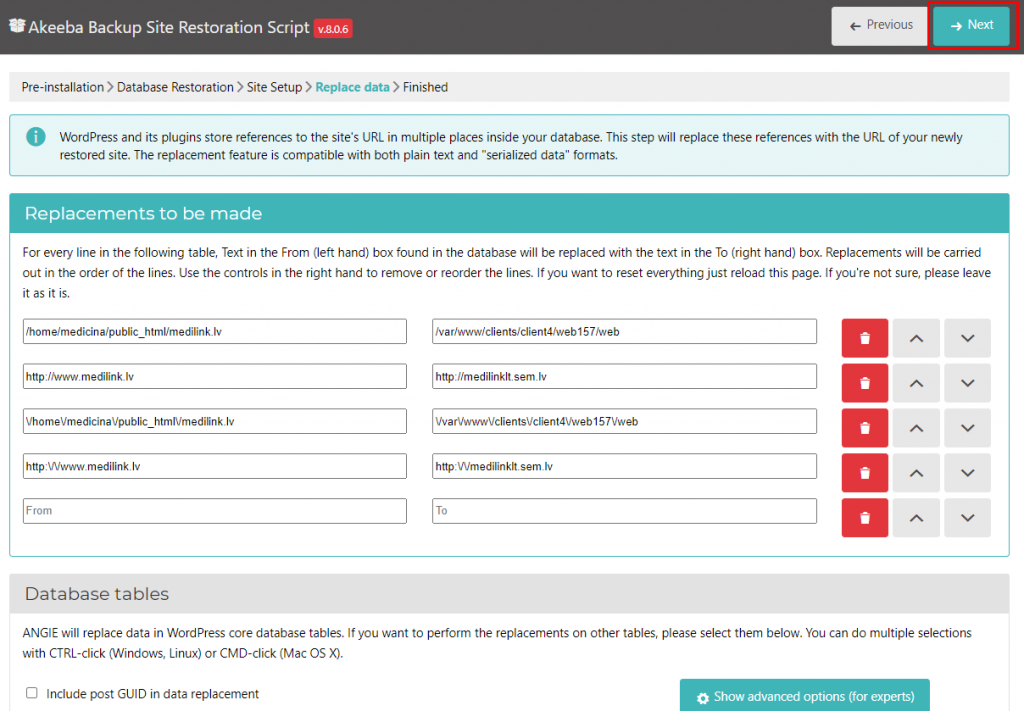Click the info icon in notice box

(35, 136)
